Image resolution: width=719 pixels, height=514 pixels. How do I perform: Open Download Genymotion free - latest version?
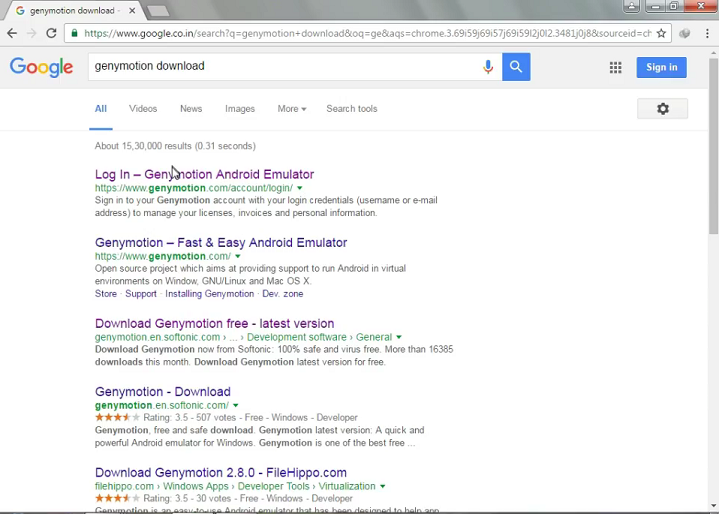click(215, 323)
